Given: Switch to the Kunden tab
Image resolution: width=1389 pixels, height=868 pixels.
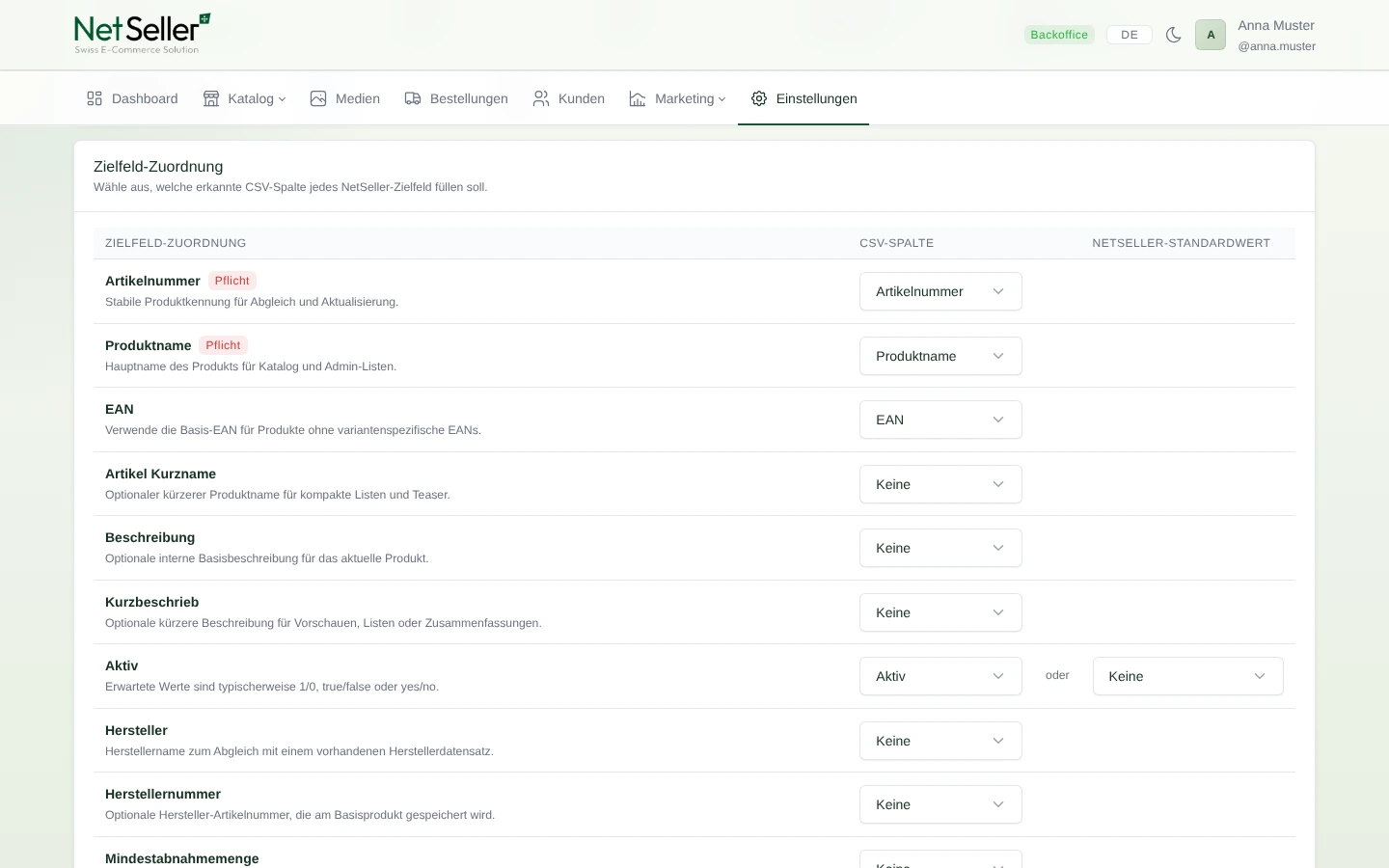Looking at the screenshot, I should point(569,98).
